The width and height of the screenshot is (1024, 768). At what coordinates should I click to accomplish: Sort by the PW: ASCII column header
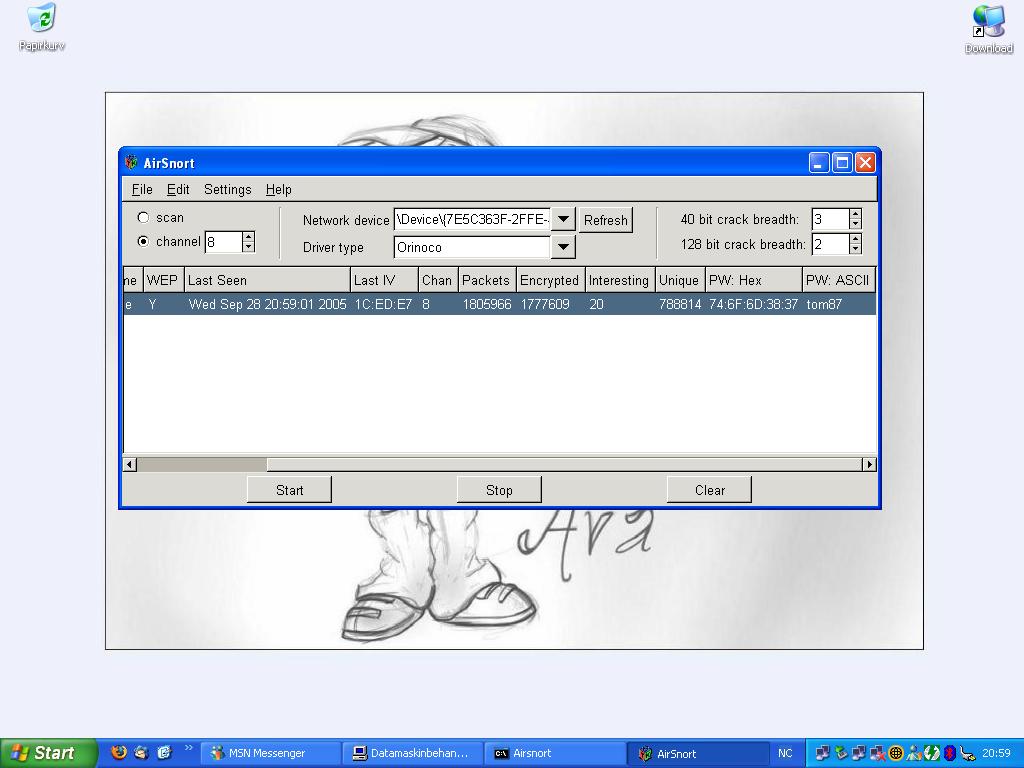click(839, 280)
